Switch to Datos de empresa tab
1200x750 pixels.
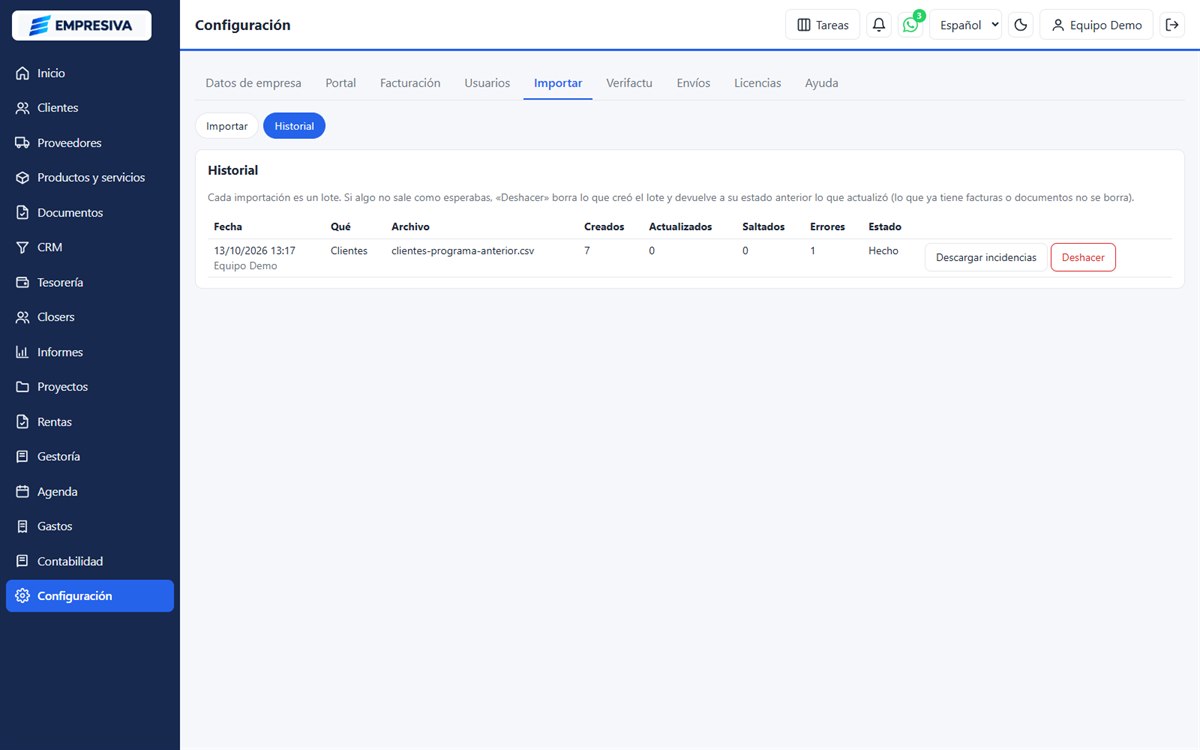pos(253,83)
